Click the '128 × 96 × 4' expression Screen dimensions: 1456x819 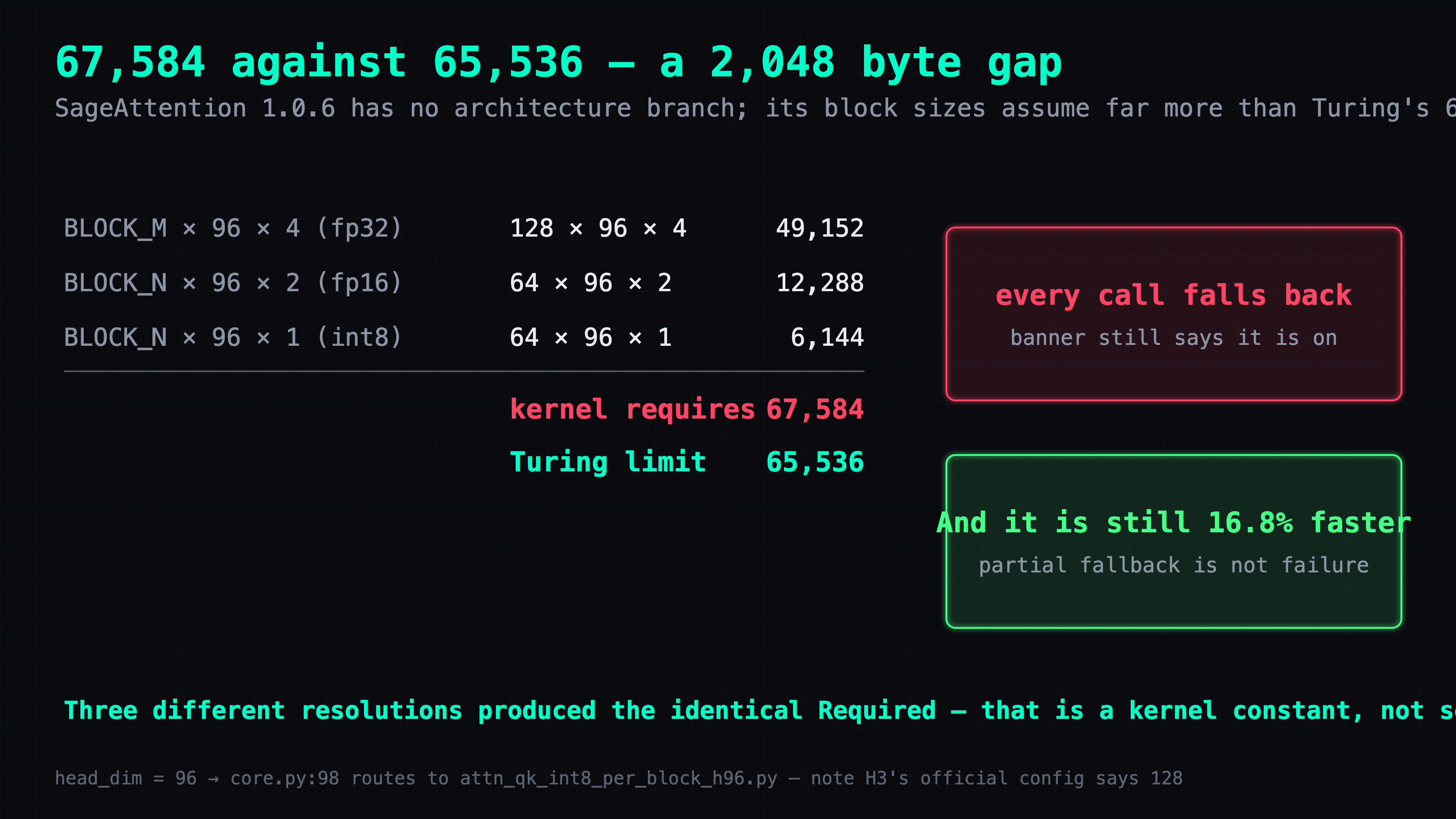tap(598, 228)
